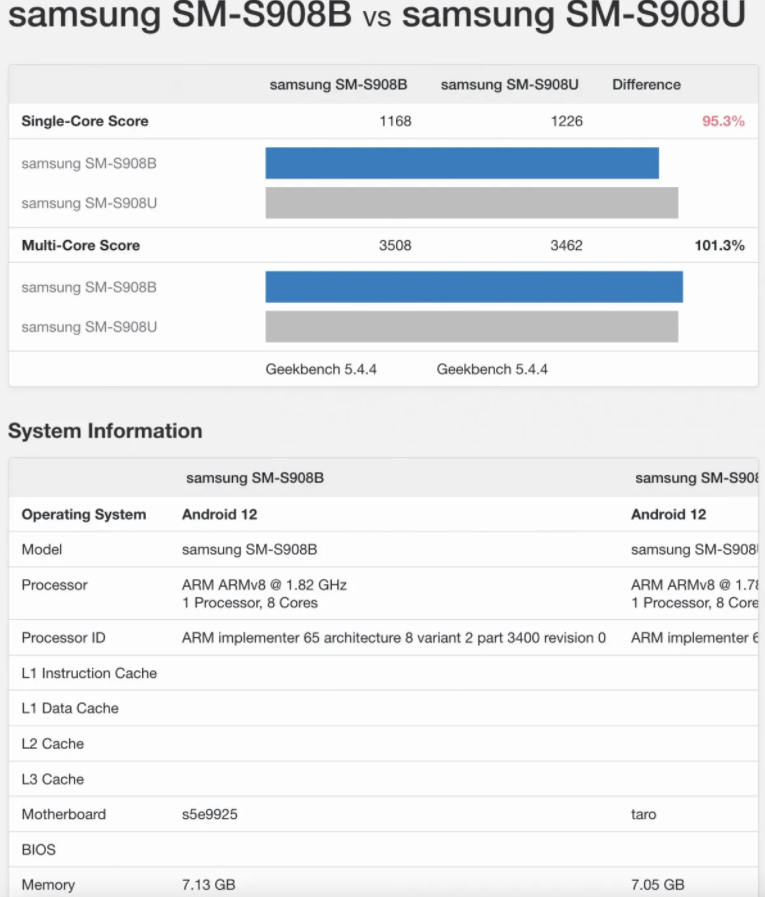
Task: Click the single-core score 1226
Action: [x=566, y=121]
